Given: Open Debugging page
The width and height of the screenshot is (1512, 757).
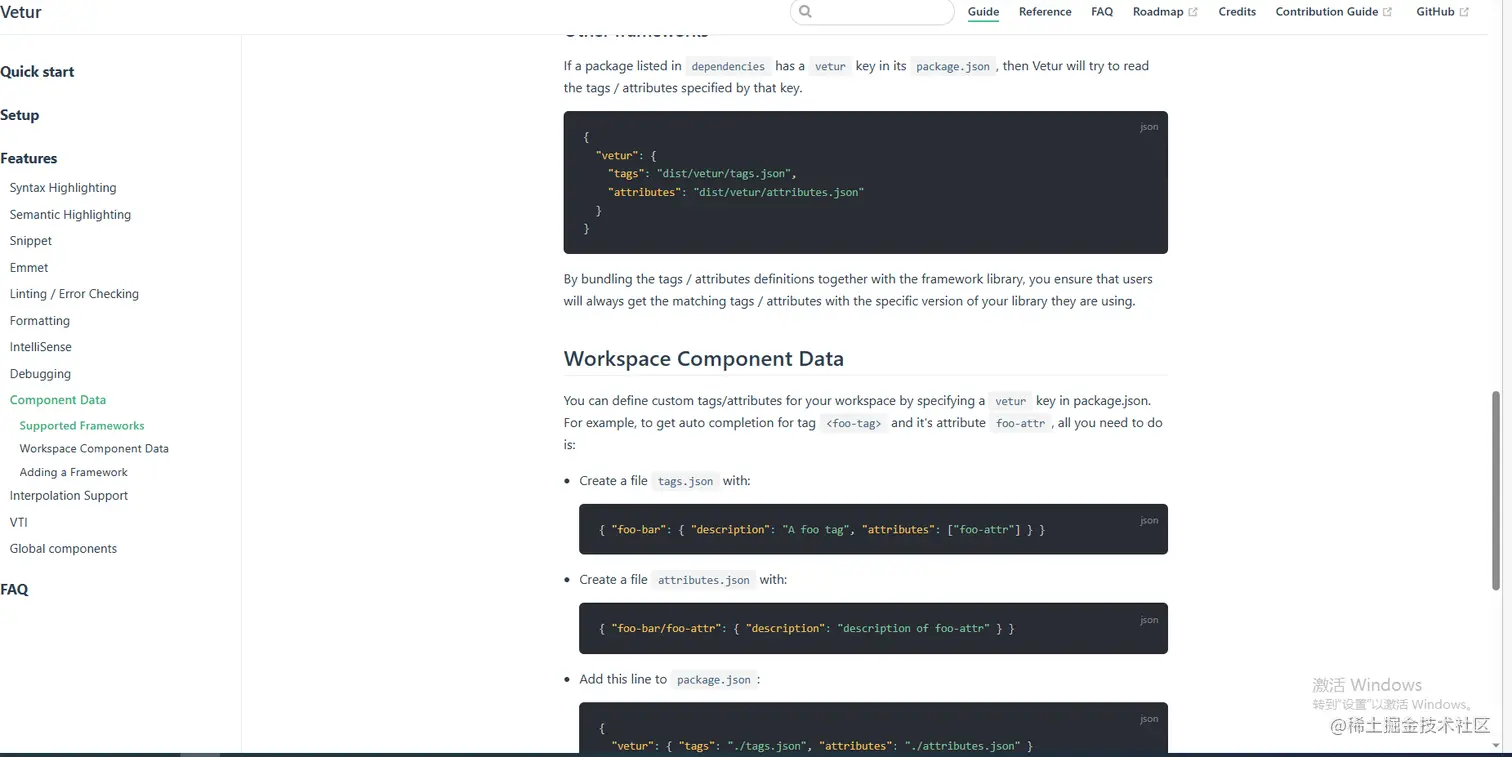Looking at the screenshot, I should (x=40, y=374).
